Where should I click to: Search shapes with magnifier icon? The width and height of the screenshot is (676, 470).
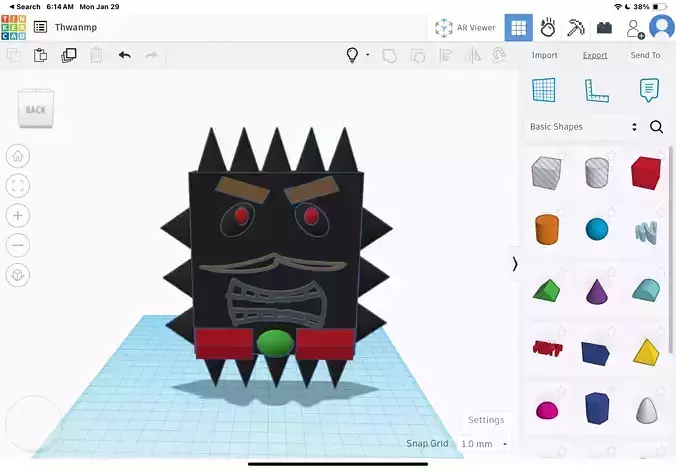[x=657, y=127]
